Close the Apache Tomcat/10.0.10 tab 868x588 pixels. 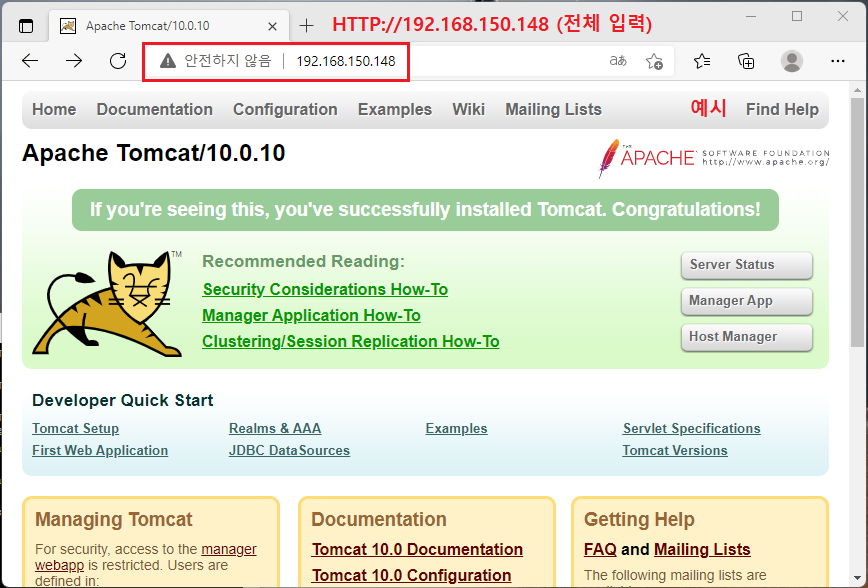tap(272, 26)
